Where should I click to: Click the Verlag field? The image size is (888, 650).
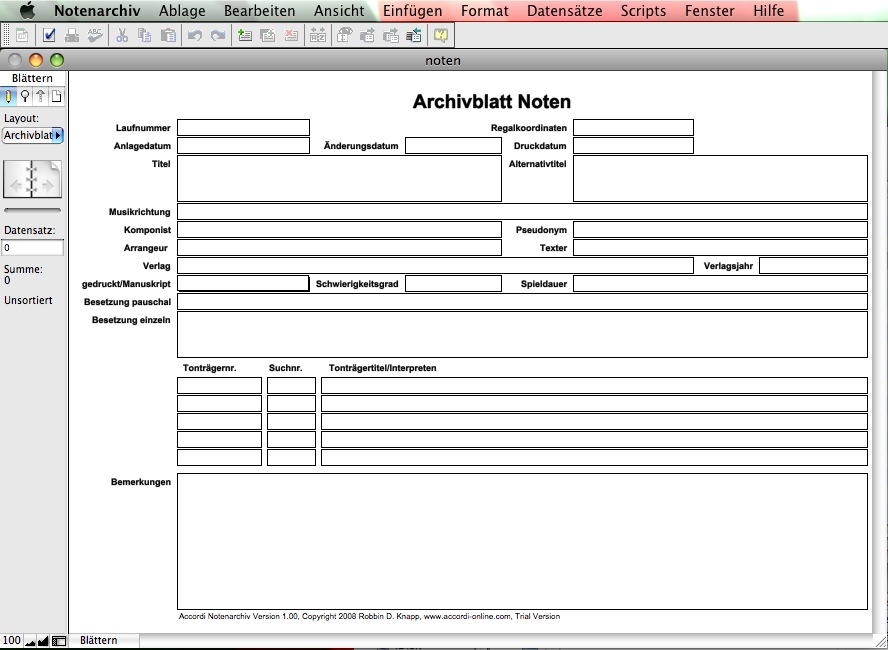tap(436, 266)
